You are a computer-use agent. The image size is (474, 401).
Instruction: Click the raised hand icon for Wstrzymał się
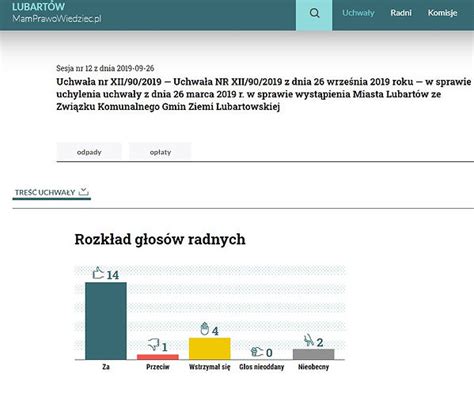pyautogui.click(x=204, y=329)
